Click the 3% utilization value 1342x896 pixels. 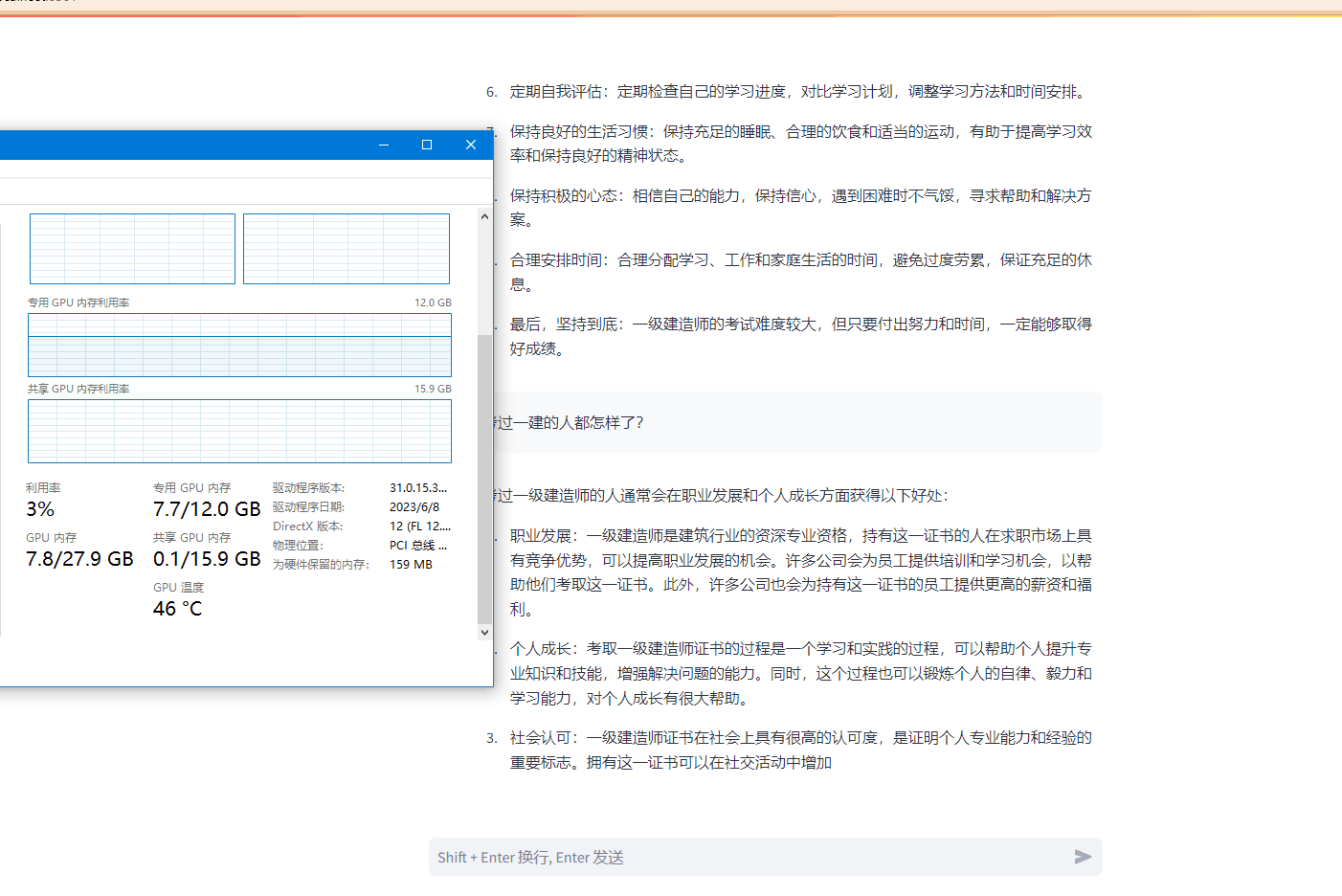coord(40,509)
